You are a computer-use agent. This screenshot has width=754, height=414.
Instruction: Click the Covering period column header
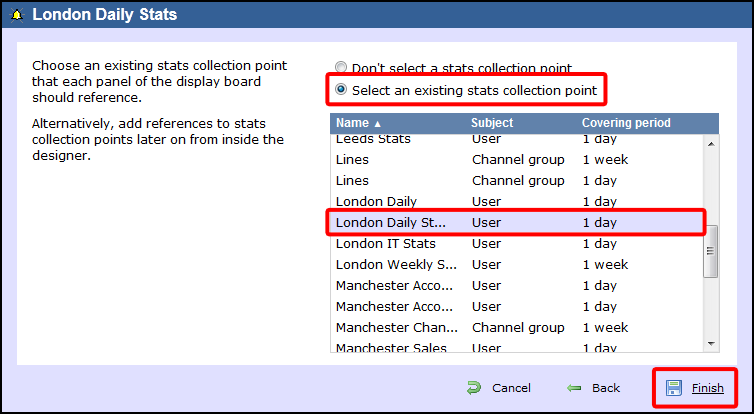pos(626,123)
